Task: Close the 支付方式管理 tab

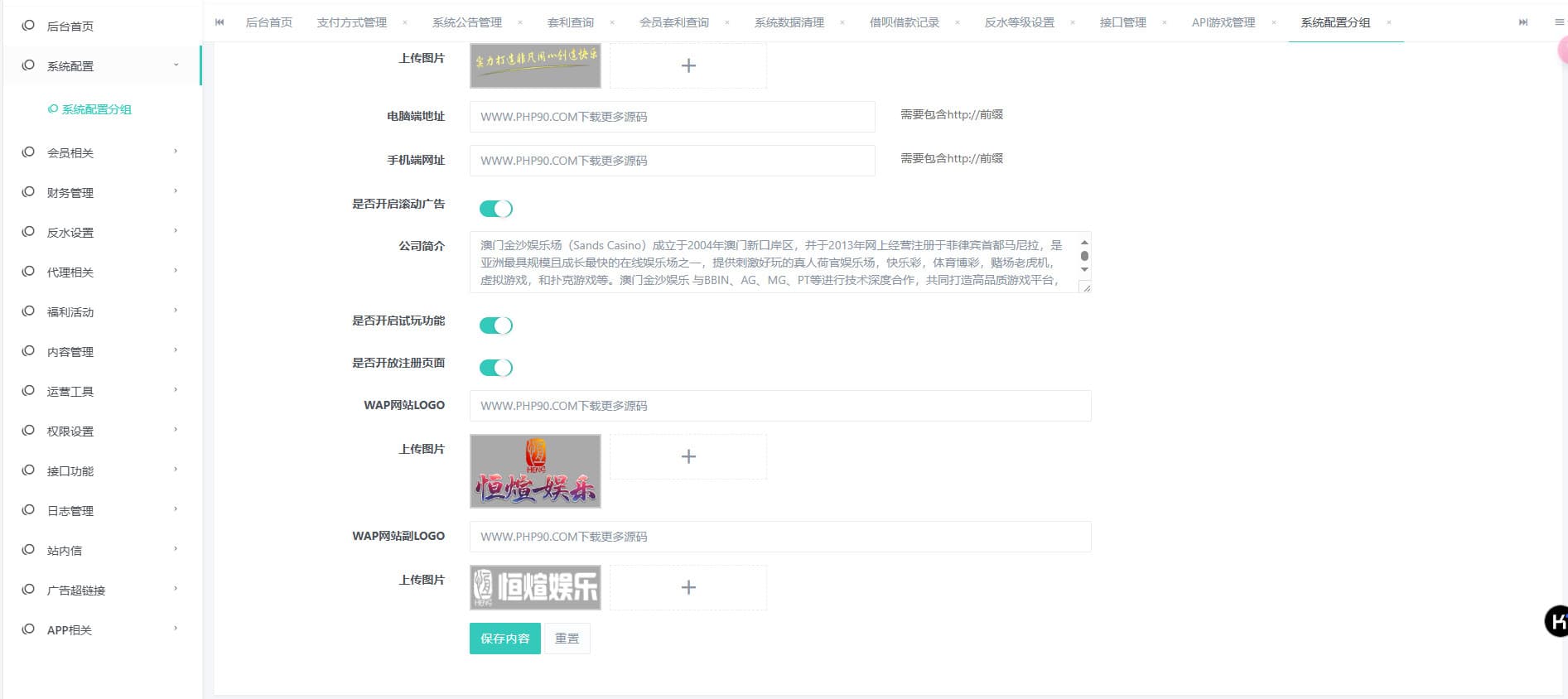Action: pyautogui.click(x=405, y=22)
